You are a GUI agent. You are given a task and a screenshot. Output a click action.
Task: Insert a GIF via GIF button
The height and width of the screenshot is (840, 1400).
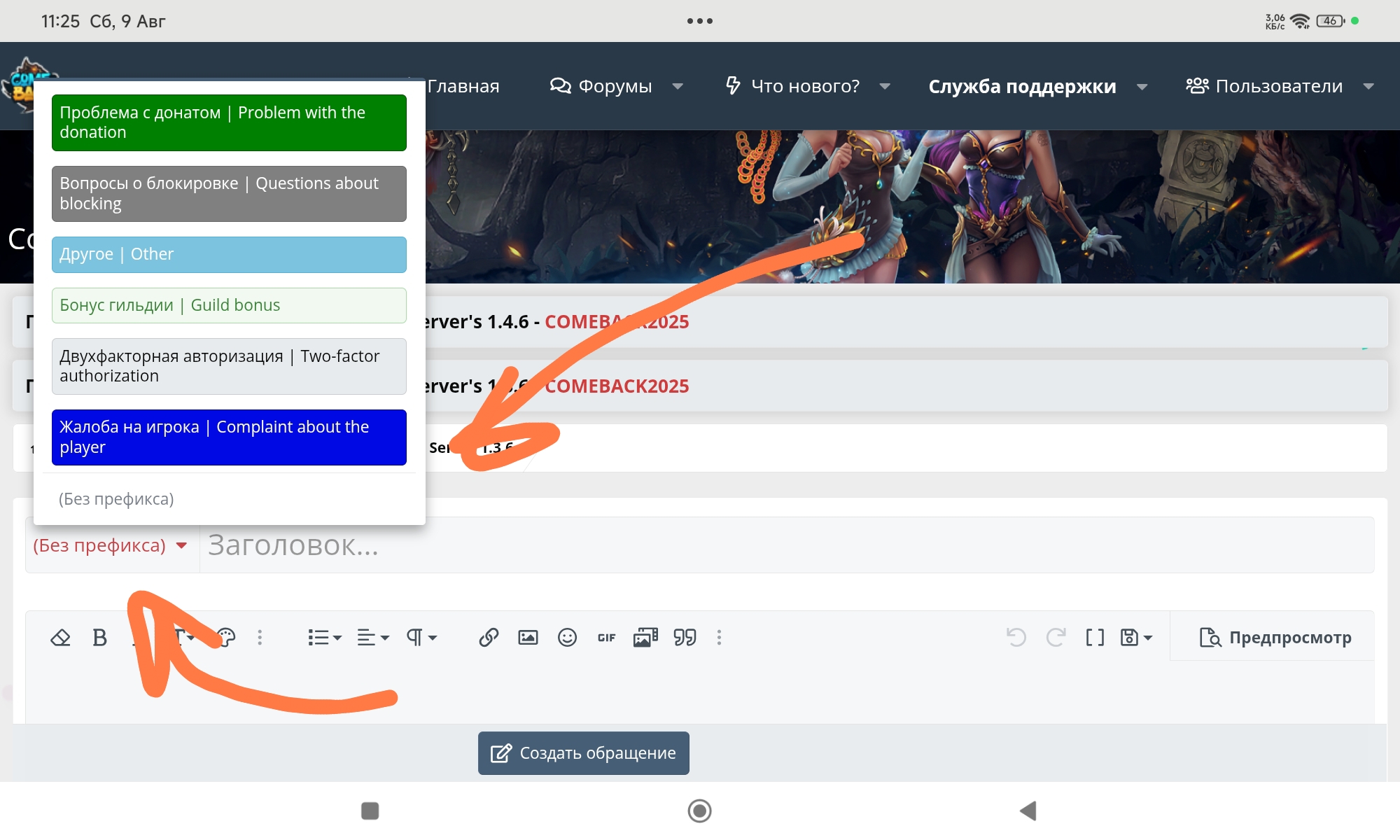click(x=606, y=637)
